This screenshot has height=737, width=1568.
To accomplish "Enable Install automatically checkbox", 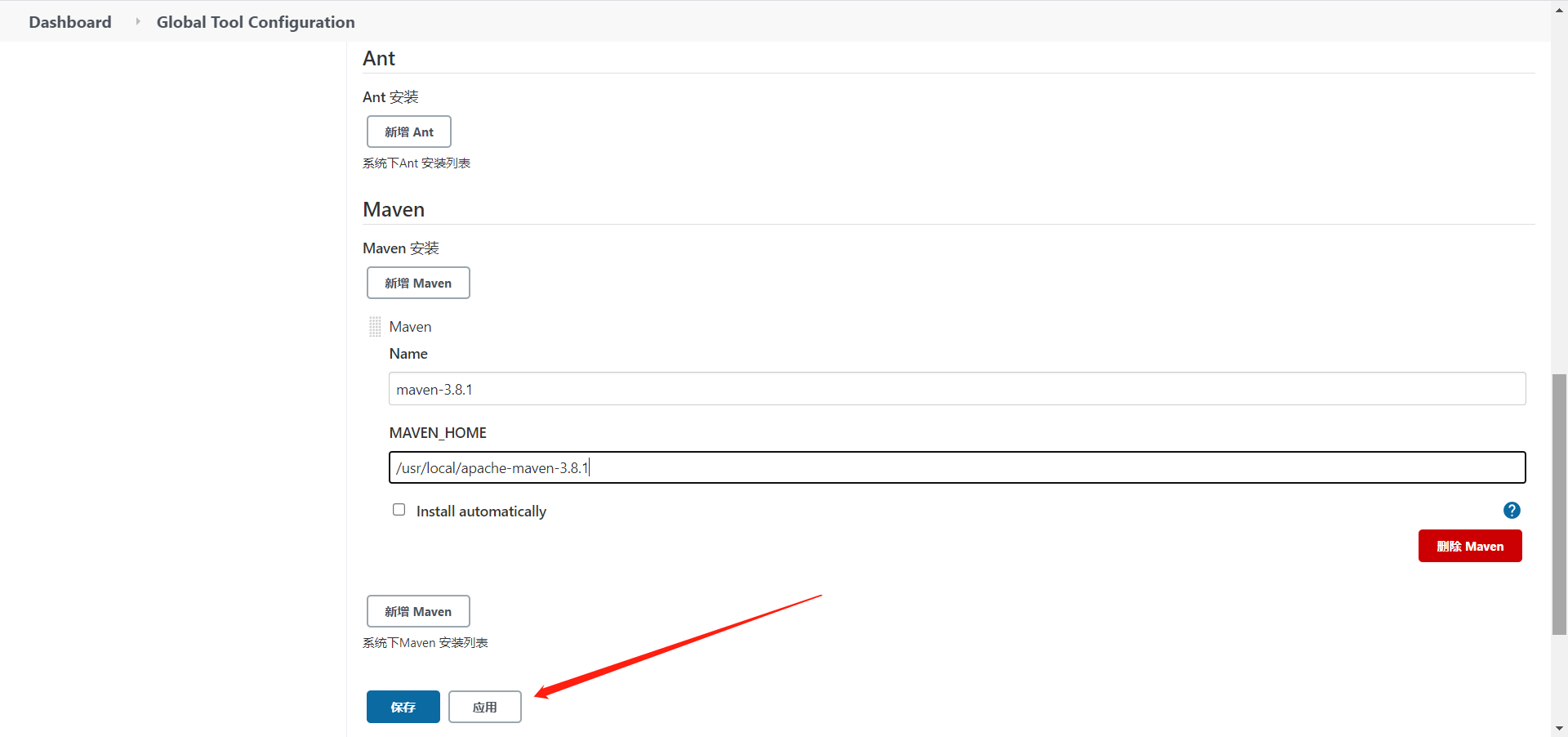I will click(x=399, y=510).
